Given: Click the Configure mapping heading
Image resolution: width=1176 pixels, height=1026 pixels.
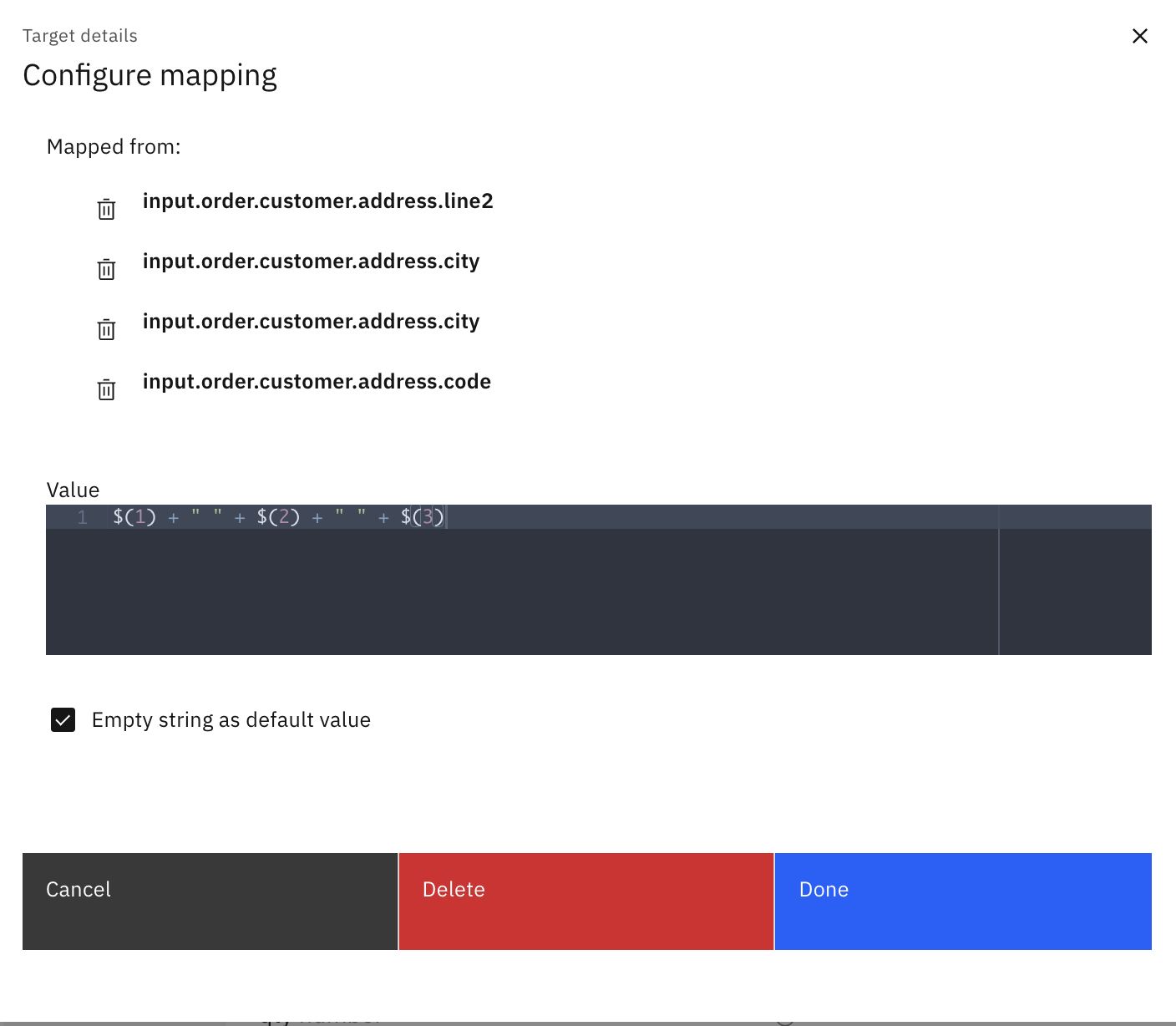Looking at the screenshot, I should point(150,75).
